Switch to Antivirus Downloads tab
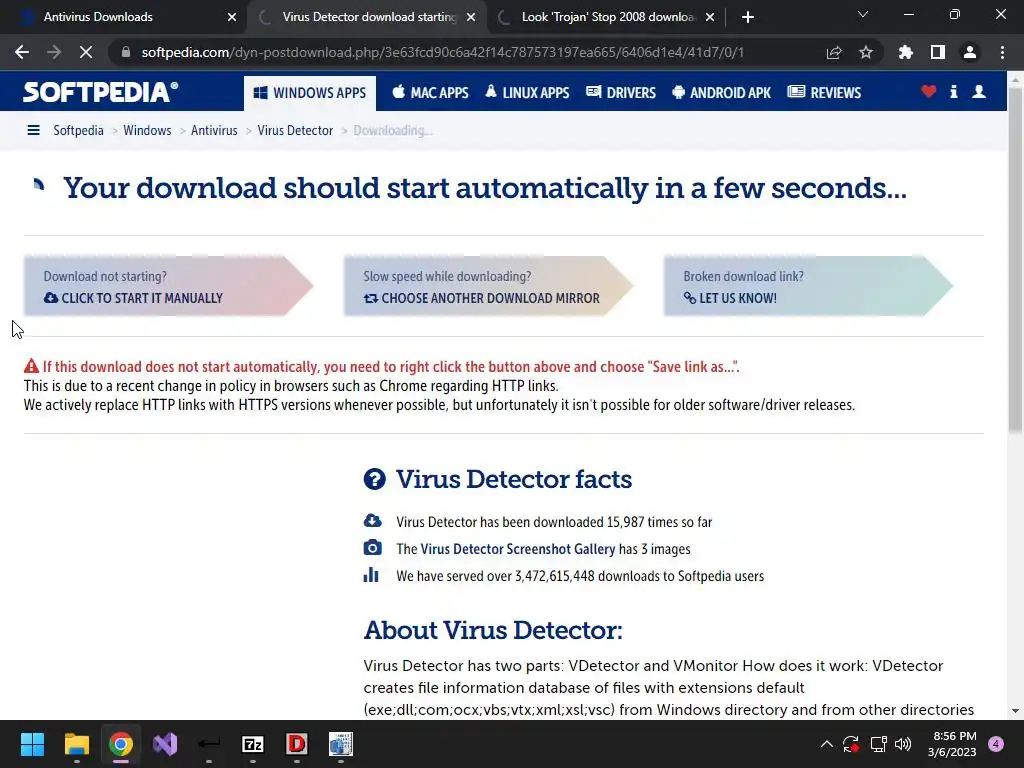1024x768 pixels. click(124, 17)
